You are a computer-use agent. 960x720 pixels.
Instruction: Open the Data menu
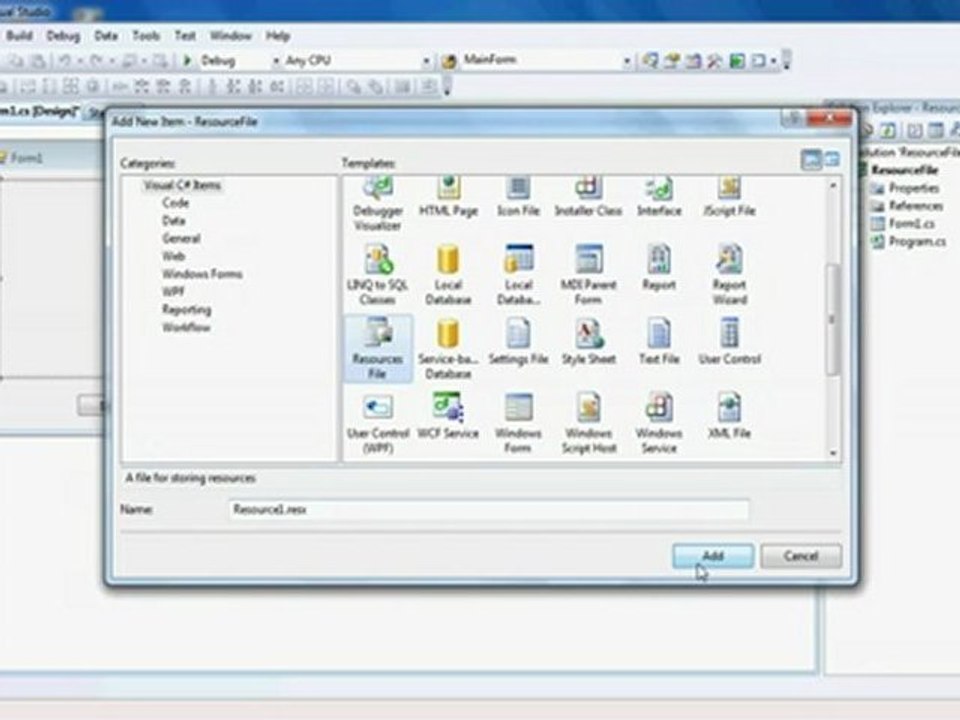(106, 36)
